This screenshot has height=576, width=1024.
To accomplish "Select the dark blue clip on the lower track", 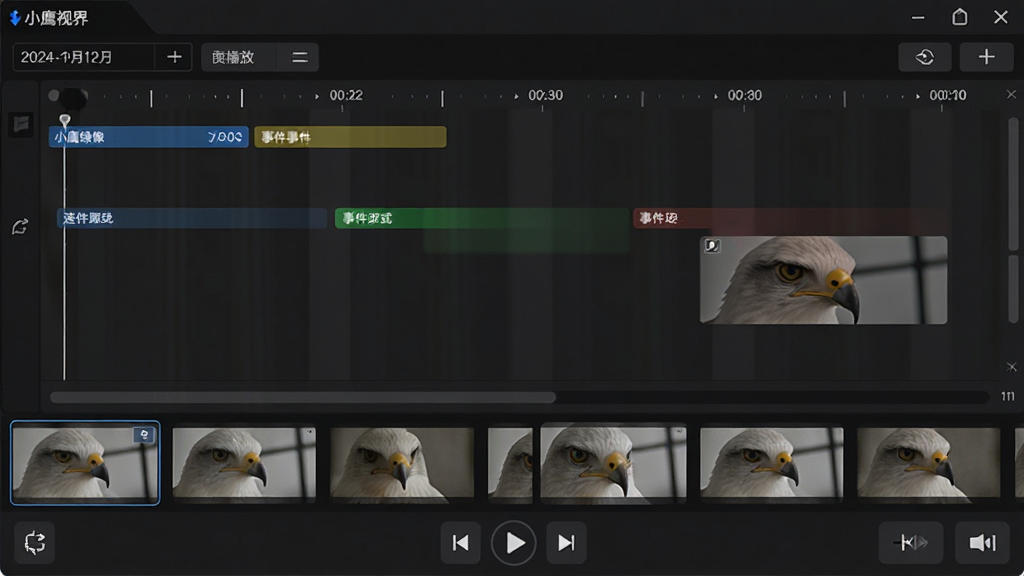I will pyautogui.click(x=192, y=218).
